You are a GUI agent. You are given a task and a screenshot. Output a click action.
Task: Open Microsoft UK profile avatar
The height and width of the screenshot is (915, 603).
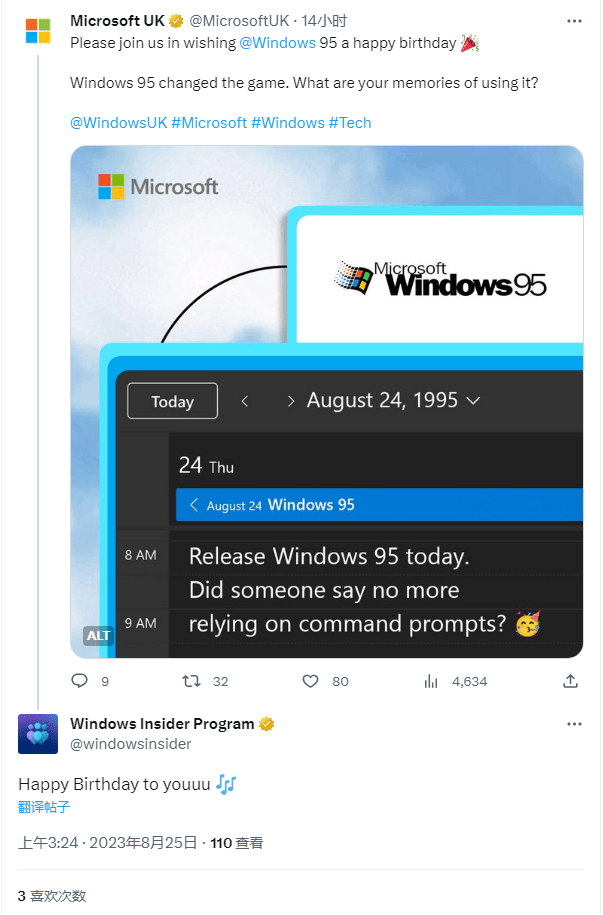coord(38,30)
